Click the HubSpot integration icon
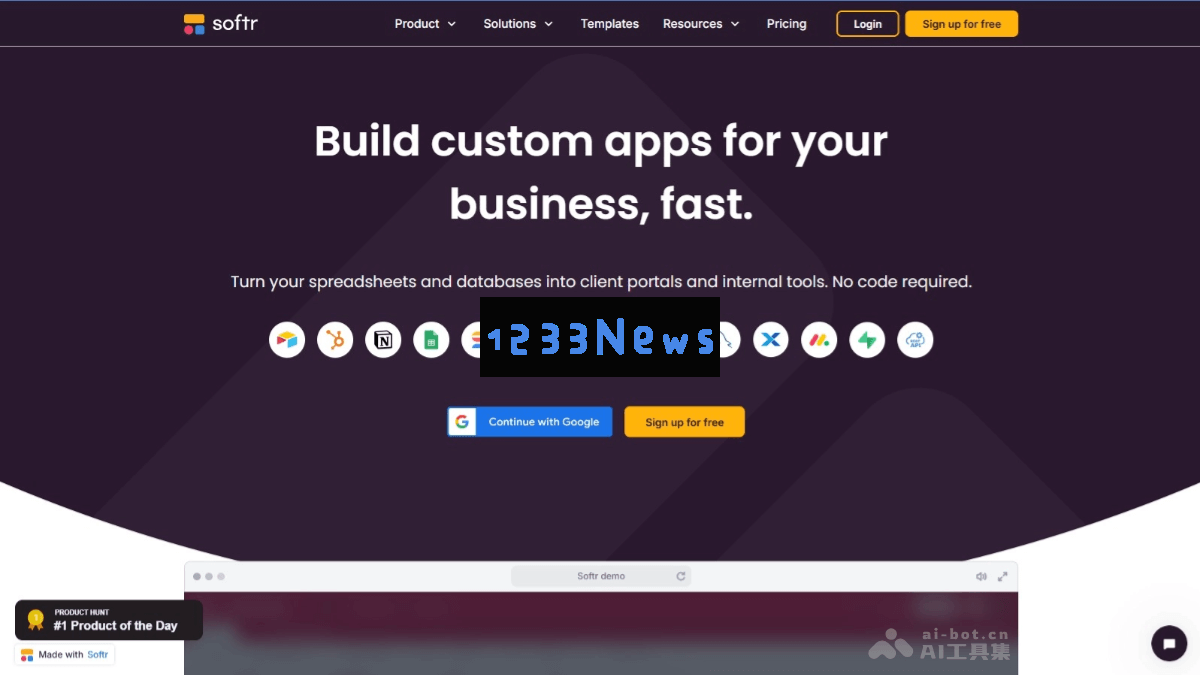This screenshot has width=1200, height=675. [x=335, y=340]
